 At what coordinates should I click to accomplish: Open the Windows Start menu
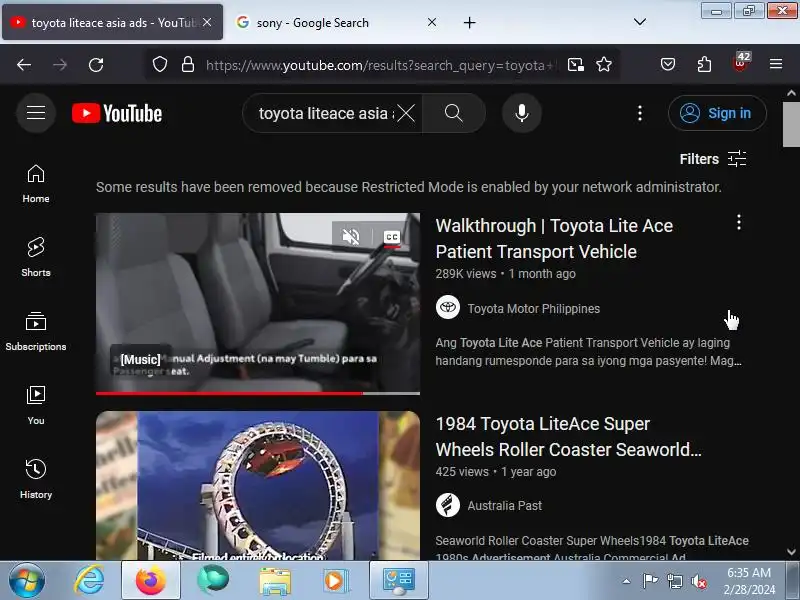pyautogui.click(x=27, y=580)
